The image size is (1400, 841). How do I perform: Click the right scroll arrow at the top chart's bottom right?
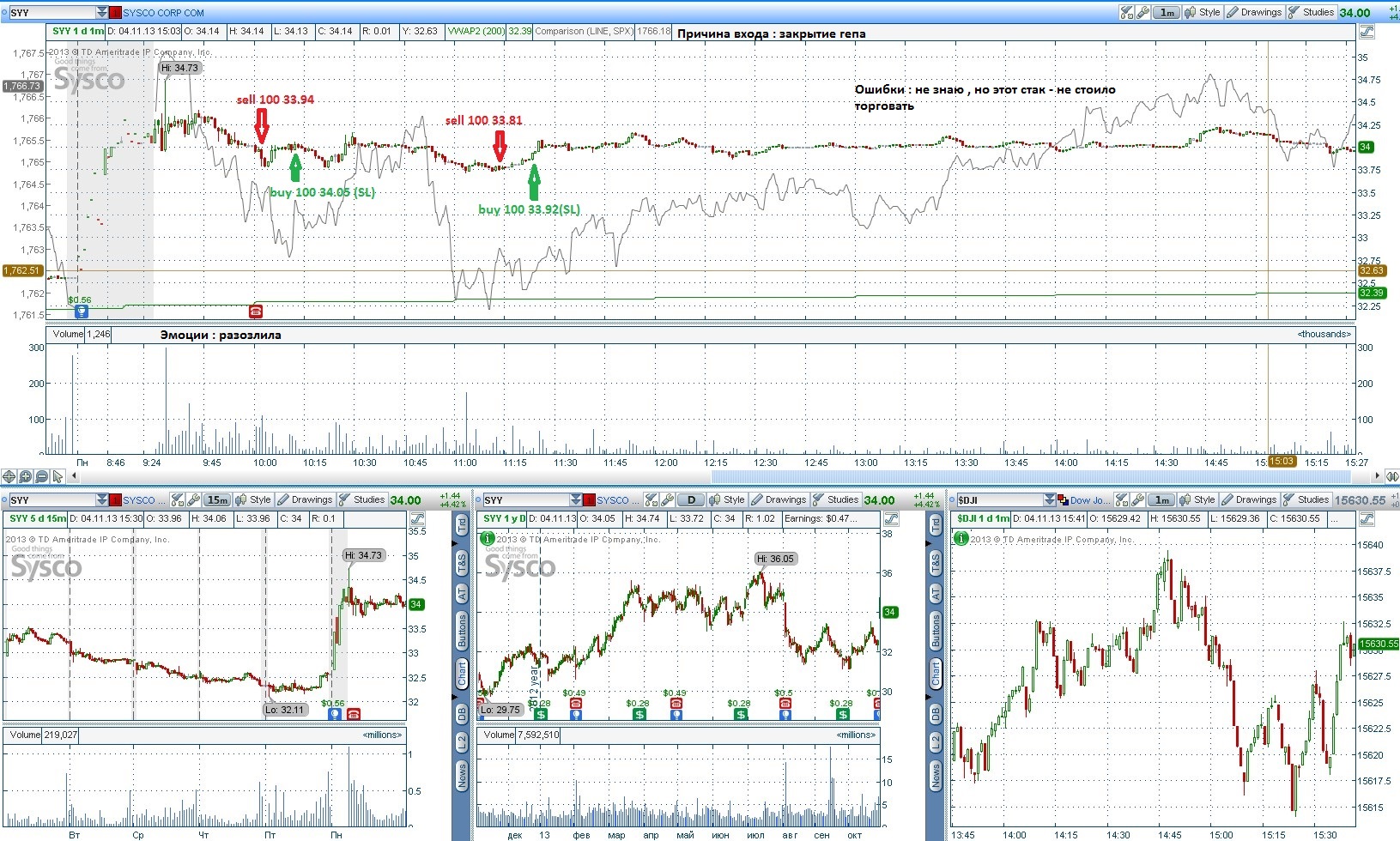1378,476
